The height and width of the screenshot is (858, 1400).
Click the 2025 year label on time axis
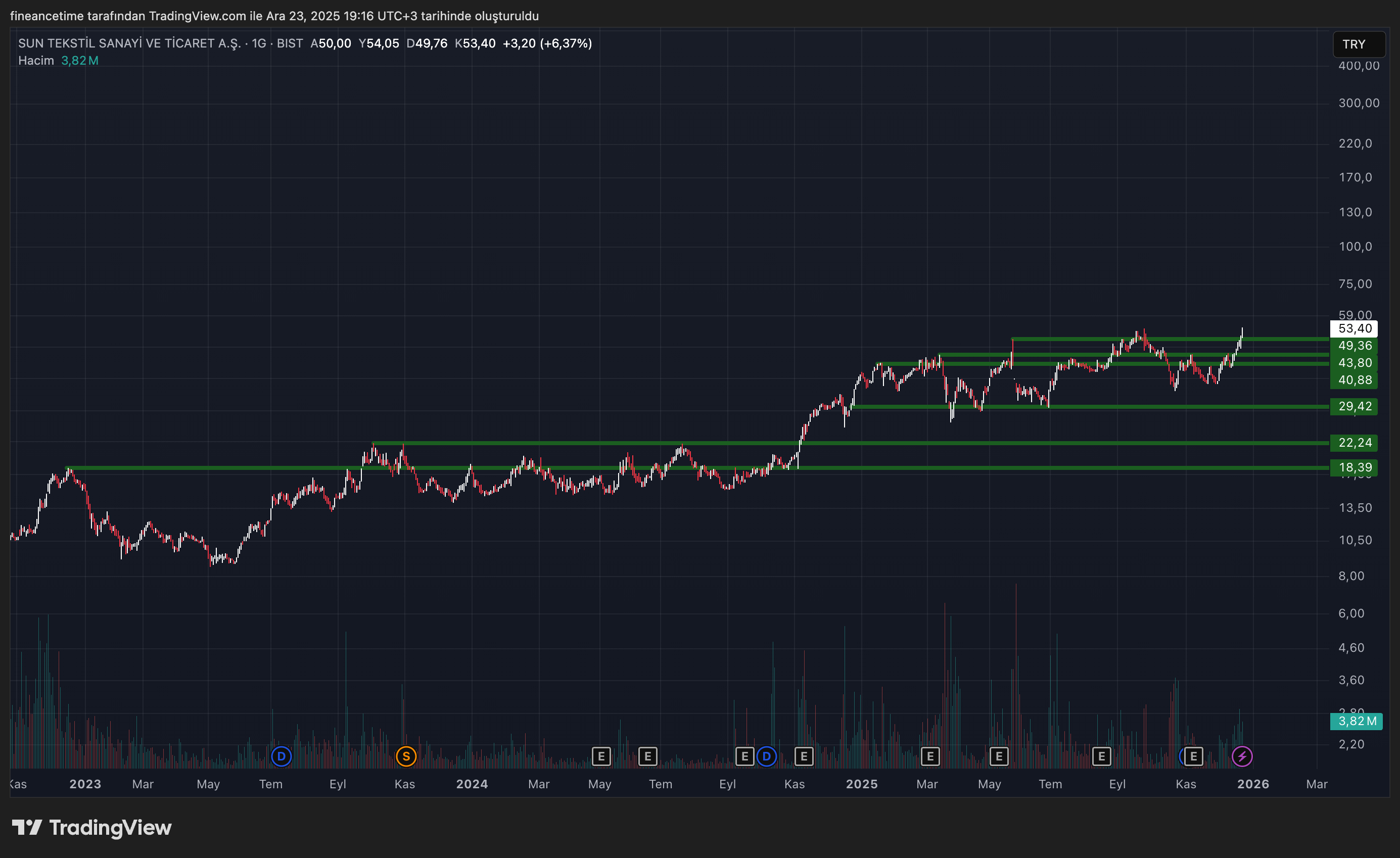coord(861,784)
